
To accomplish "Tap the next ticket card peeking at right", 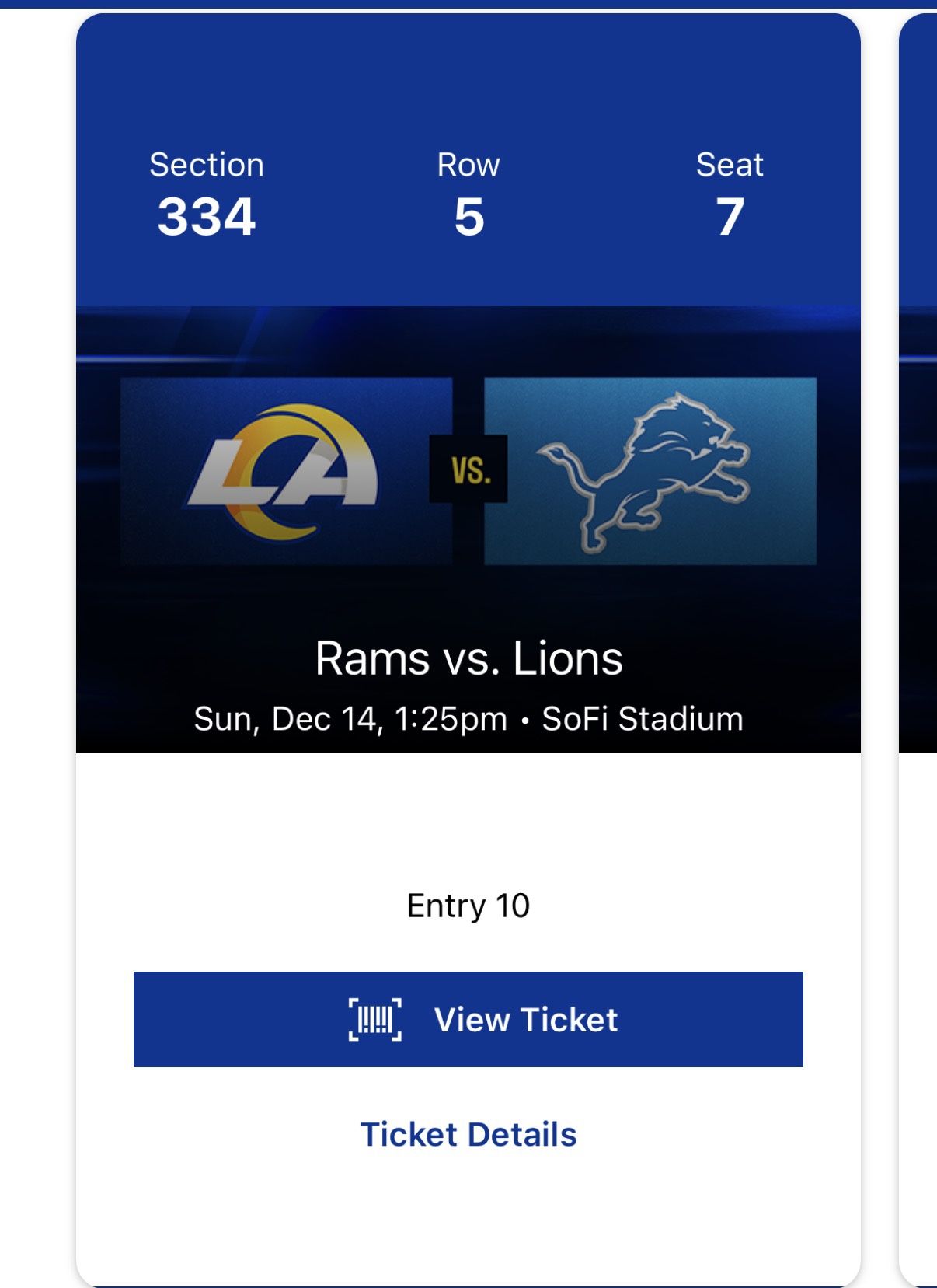I will (918, 622).
